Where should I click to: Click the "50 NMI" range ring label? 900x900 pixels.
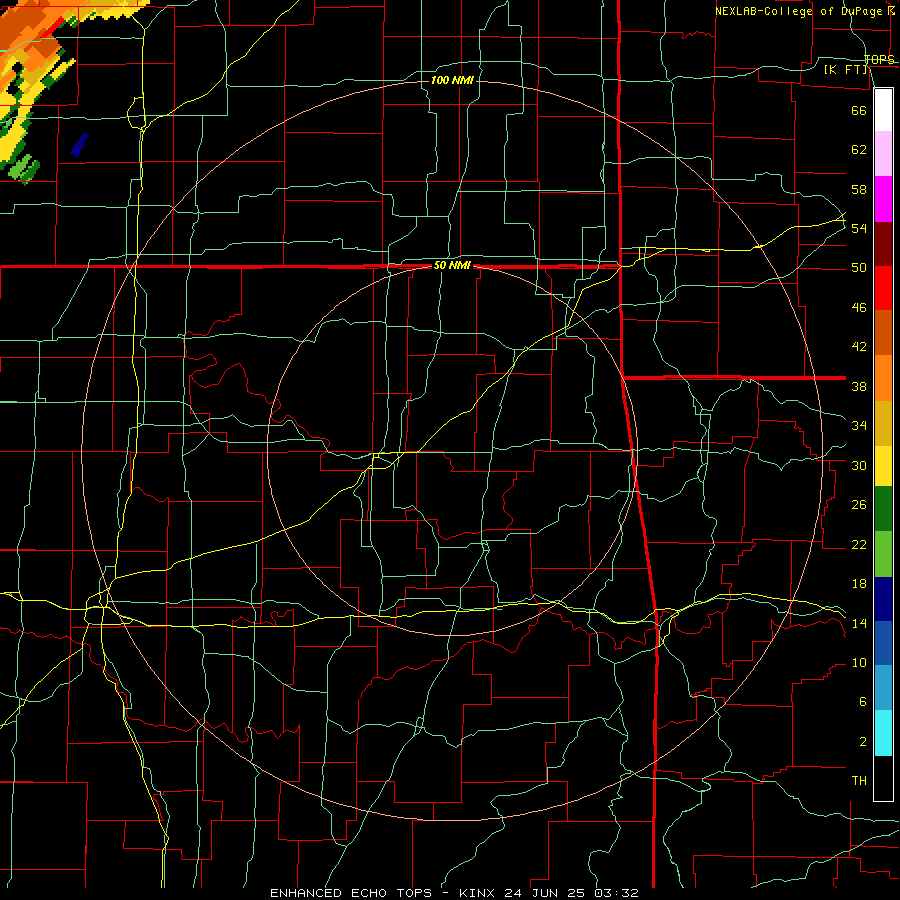(452, 265)
